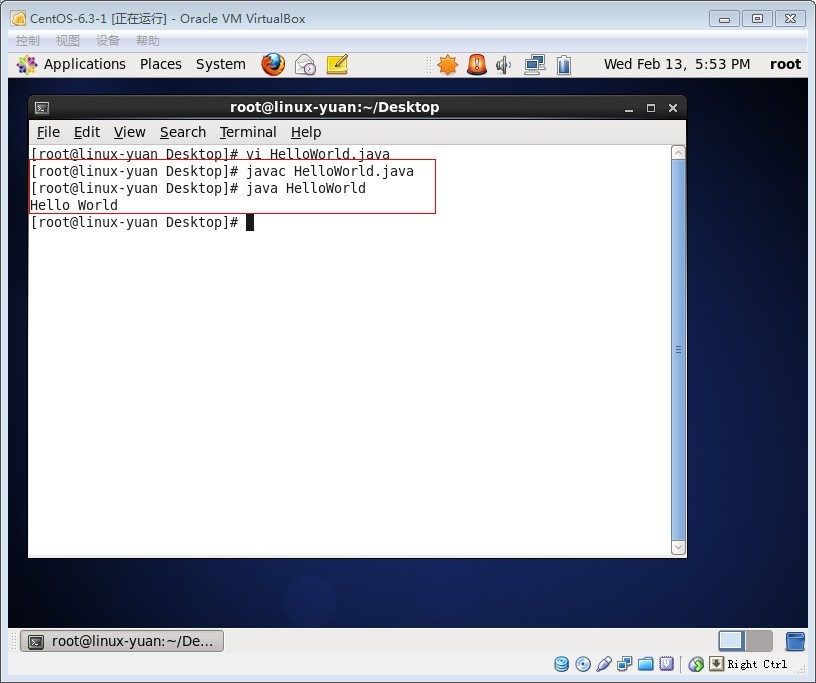
Task: Launch Firefox from the top panel
Action: [273, 64]
